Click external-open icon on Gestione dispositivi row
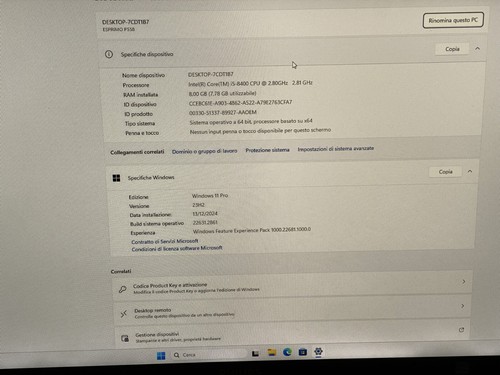Image resolution: width=500 pixels, height=375 pixels. (461, 330)
